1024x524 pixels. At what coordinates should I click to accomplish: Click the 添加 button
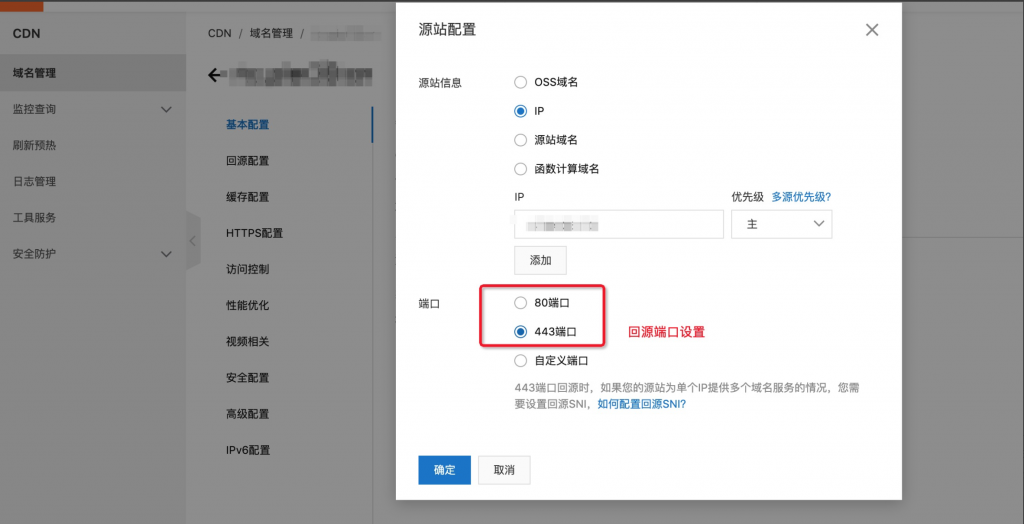tap(541, 260)
